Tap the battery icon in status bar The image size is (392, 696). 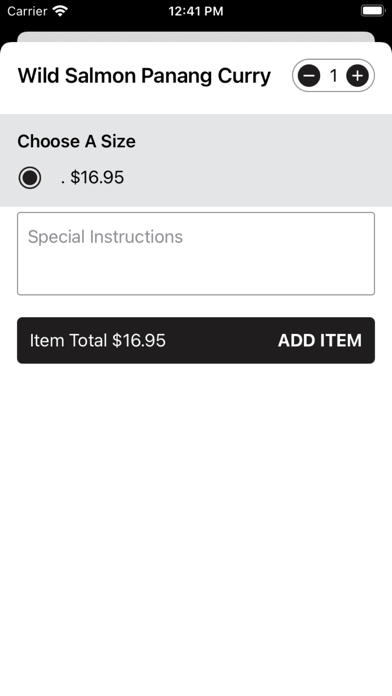pos(373,11)
